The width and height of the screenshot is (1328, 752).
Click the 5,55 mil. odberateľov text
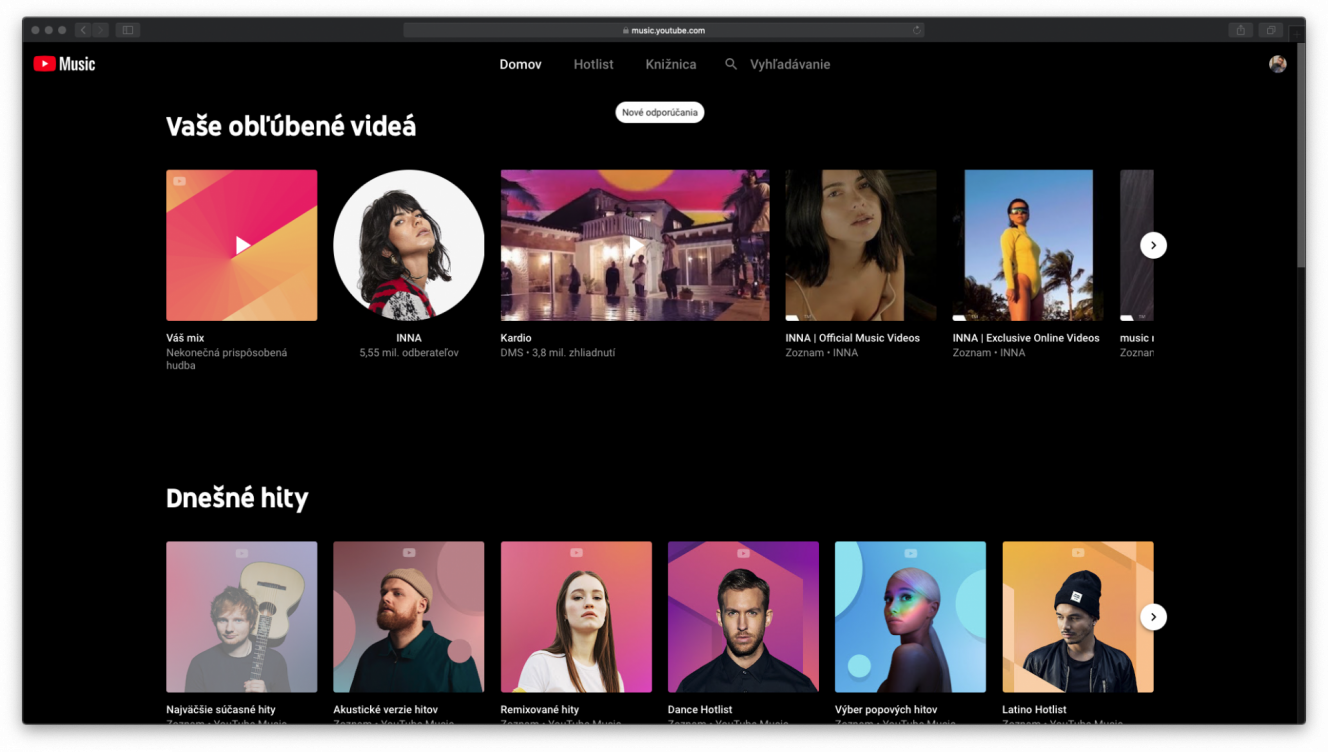point(409,353)
